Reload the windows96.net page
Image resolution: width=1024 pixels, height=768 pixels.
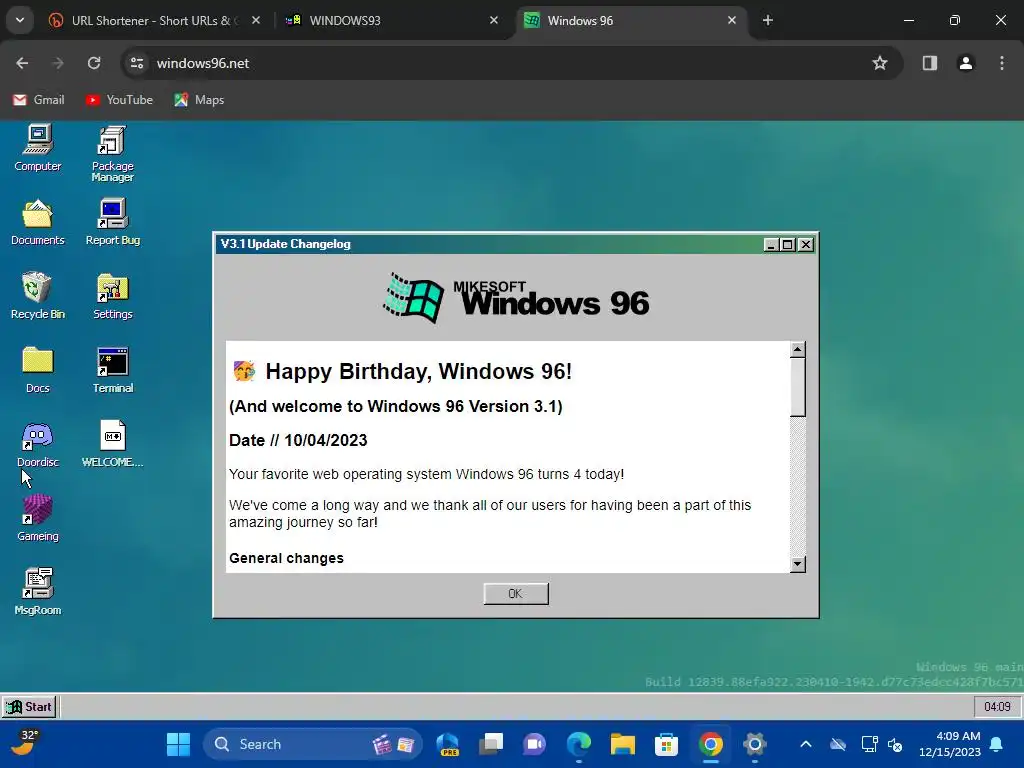94,63
